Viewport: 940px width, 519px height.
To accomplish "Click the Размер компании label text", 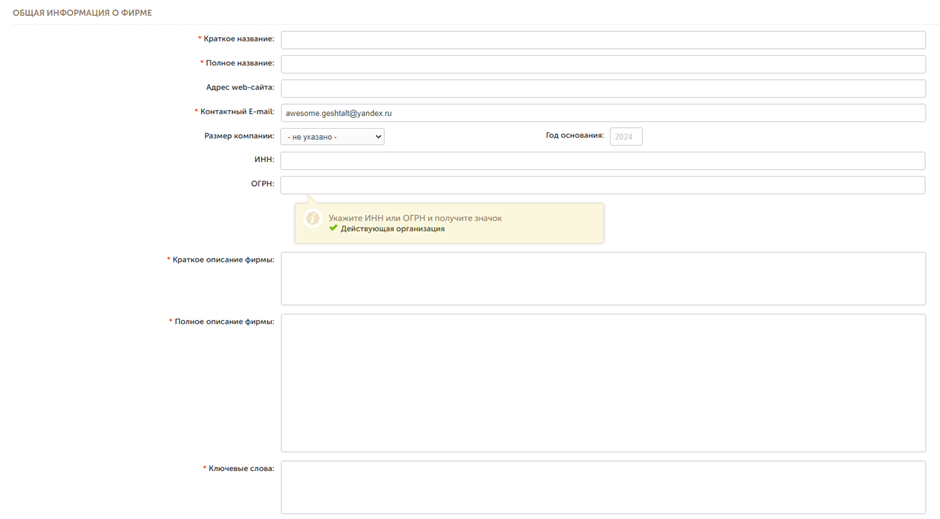I will point(239,136).
